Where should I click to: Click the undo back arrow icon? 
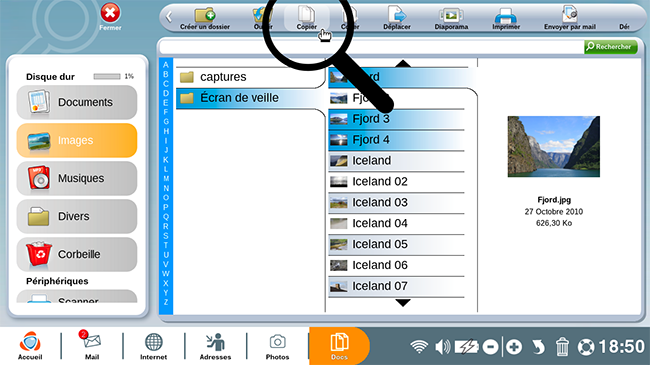point(538,347)
